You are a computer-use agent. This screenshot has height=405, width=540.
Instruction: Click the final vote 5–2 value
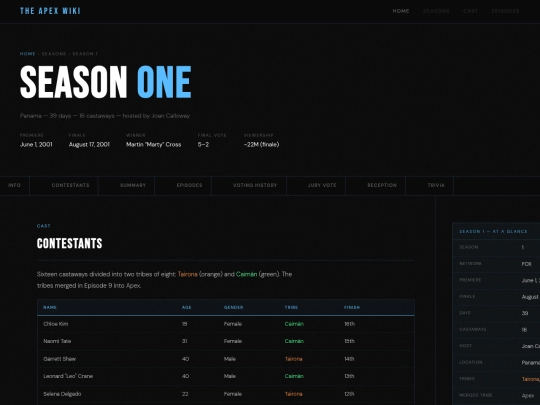[203, 145]
